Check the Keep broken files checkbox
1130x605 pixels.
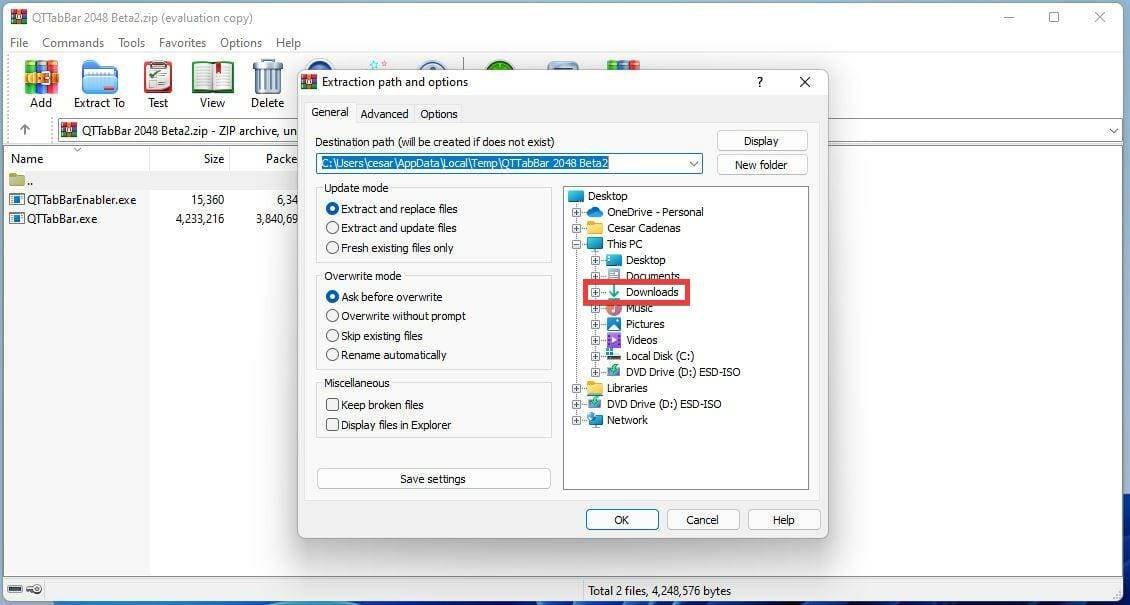[x=332, y=404]
